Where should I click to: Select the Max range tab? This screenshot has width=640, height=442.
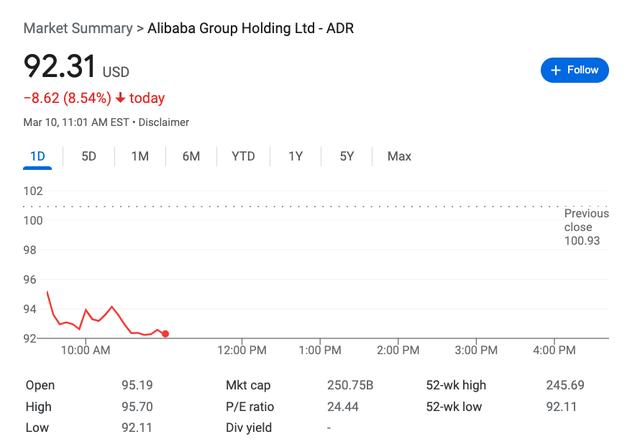(x=399, y=156)
